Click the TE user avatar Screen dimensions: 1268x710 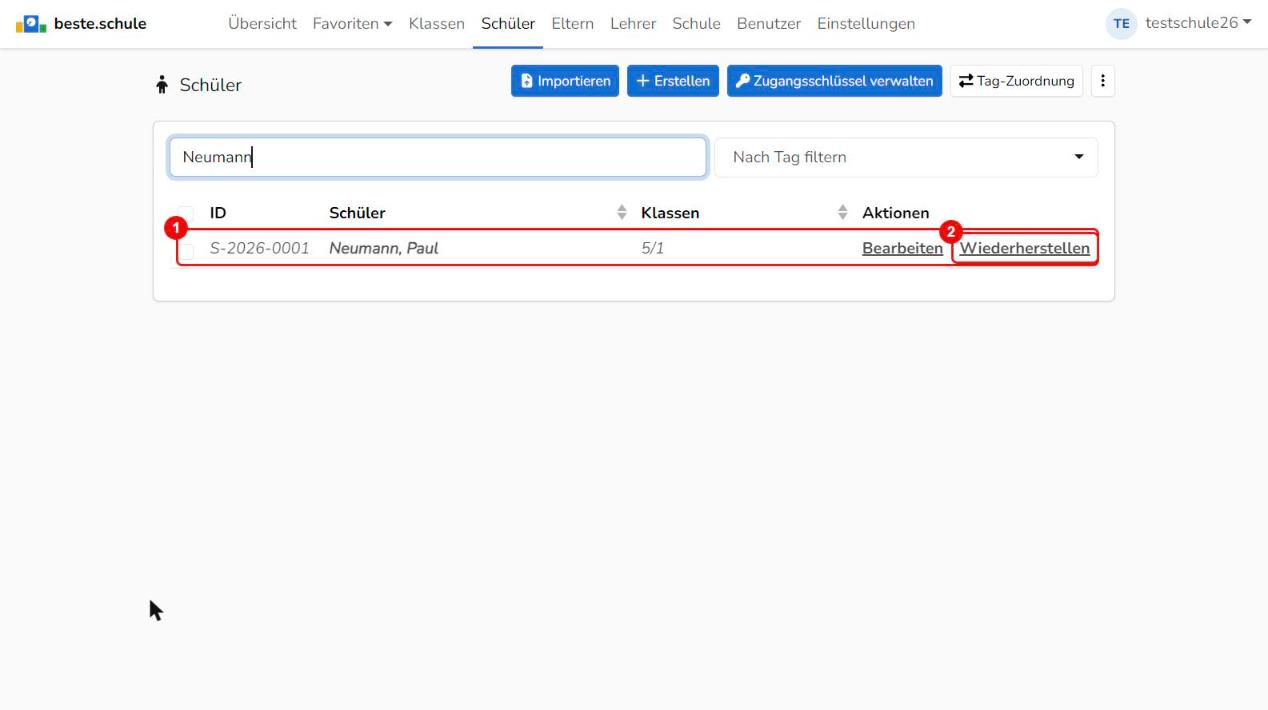pyautogui.click(x=1122, y=24)
